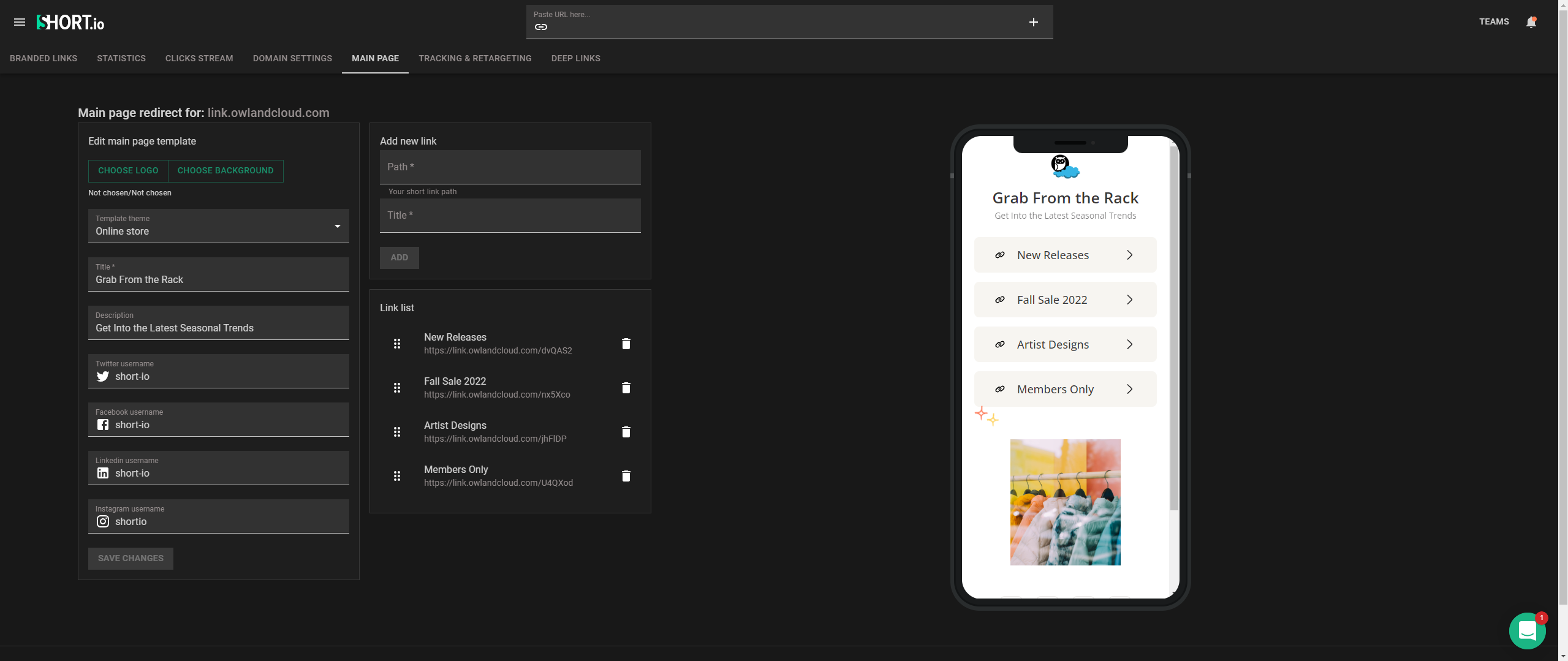Edit the Facebook username field

click(219, 420)
